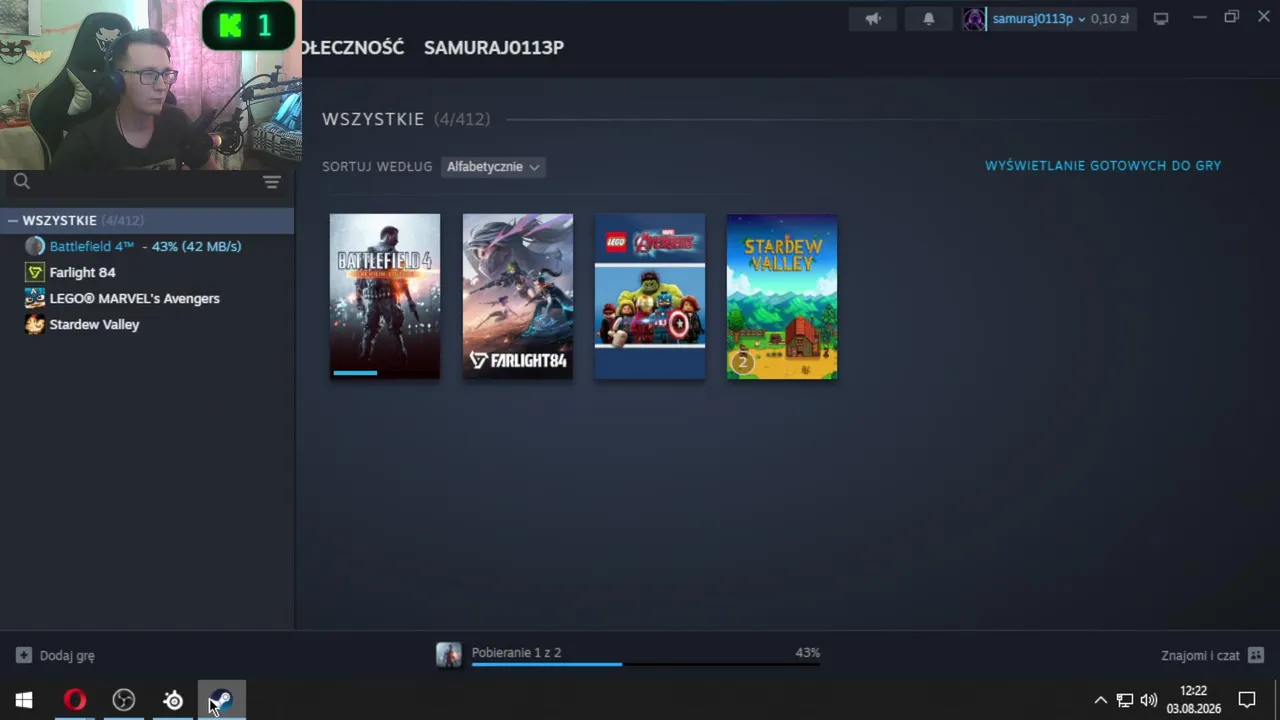
Task: Collapse the WSZYSTKIE category in sidebar
Action: pos(13,220)
